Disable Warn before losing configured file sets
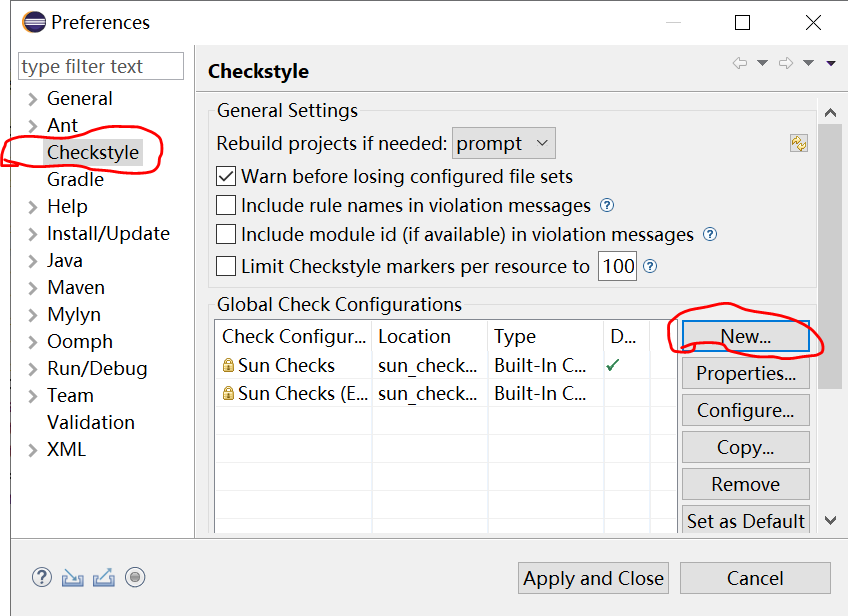This screenshot has height=616, width=848. pyautogui.click(x=226, y=177)
